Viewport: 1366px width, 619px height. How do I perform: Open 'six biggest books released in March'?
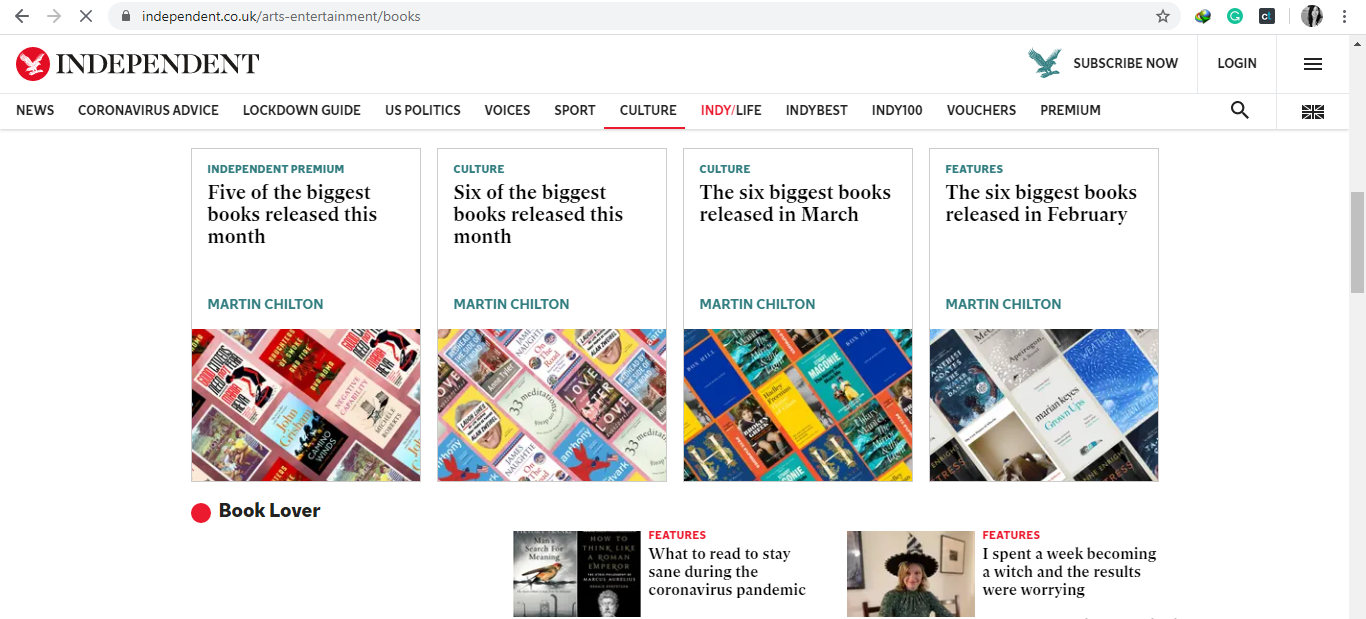795,203
